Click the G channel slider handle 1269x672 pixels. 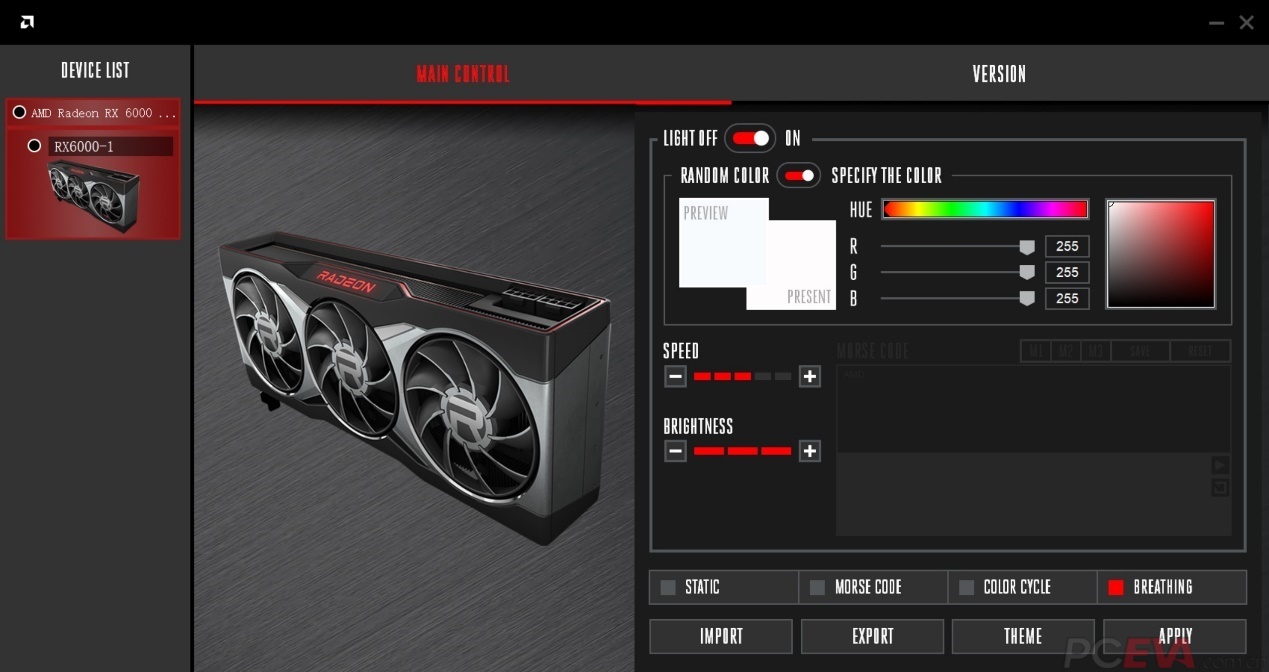click(1026, 272)
